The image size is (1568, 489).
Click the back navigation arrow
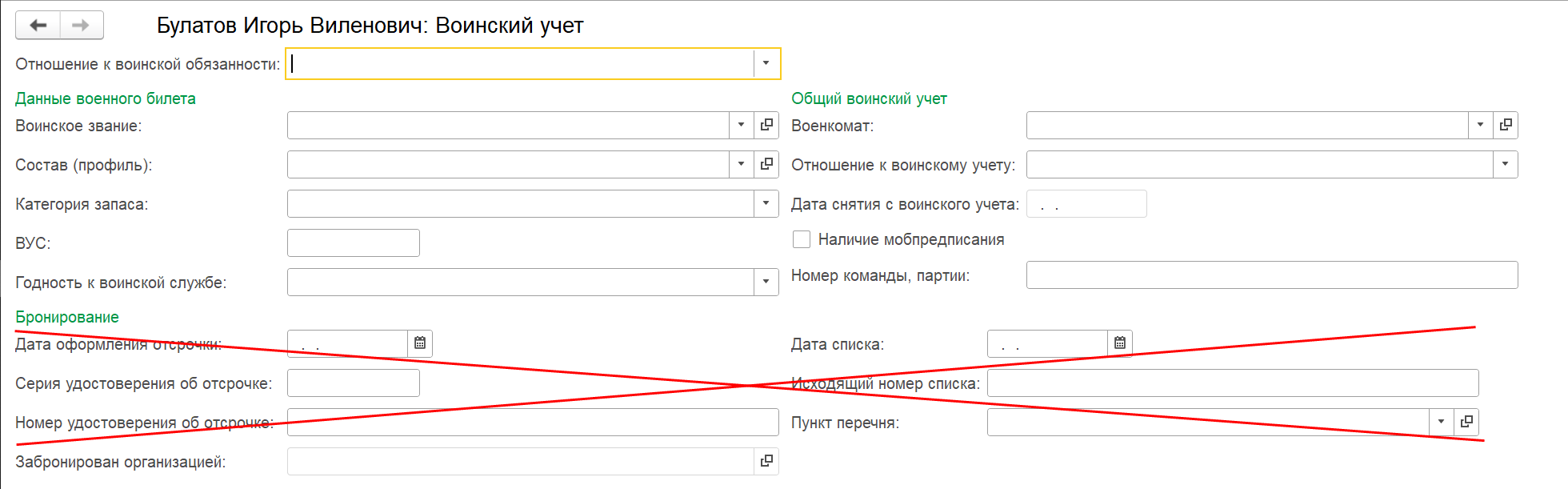coord(38,26)
